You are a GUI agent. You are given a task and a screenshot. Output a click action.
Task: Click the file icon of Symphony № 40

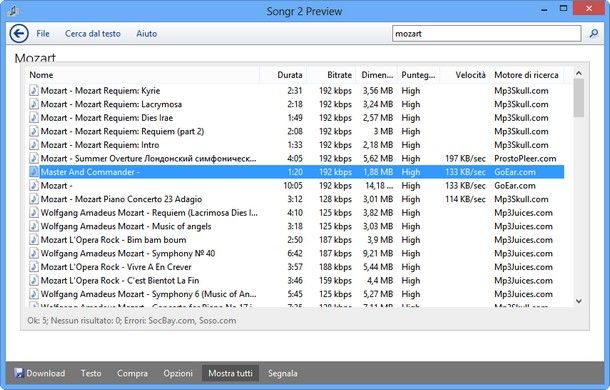[34, 253]
